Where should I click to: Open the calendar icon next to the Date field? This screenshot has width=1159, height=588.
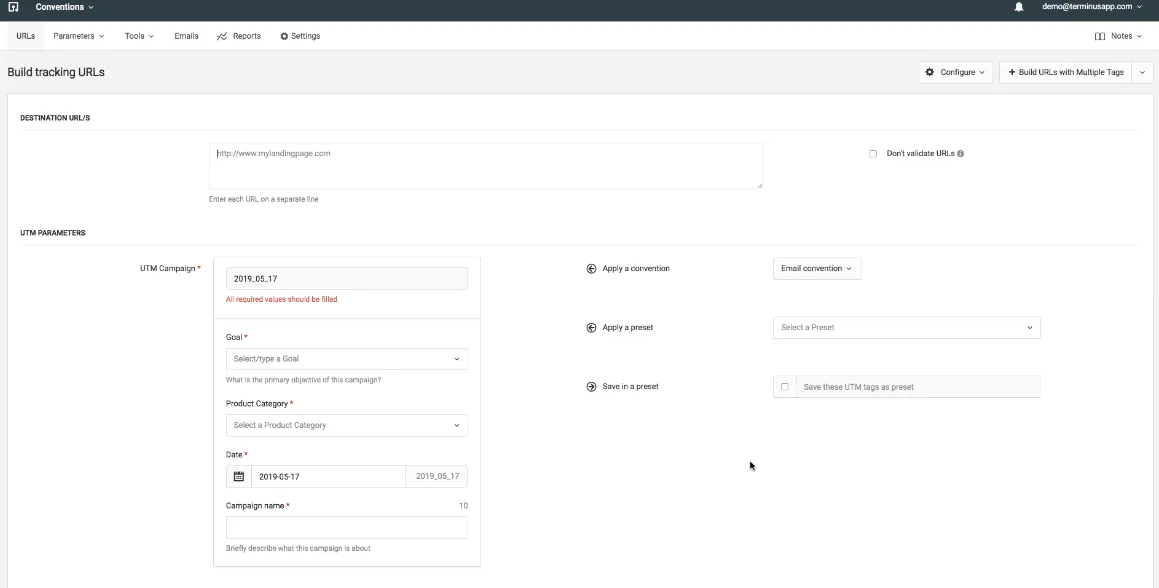(239, 476)
